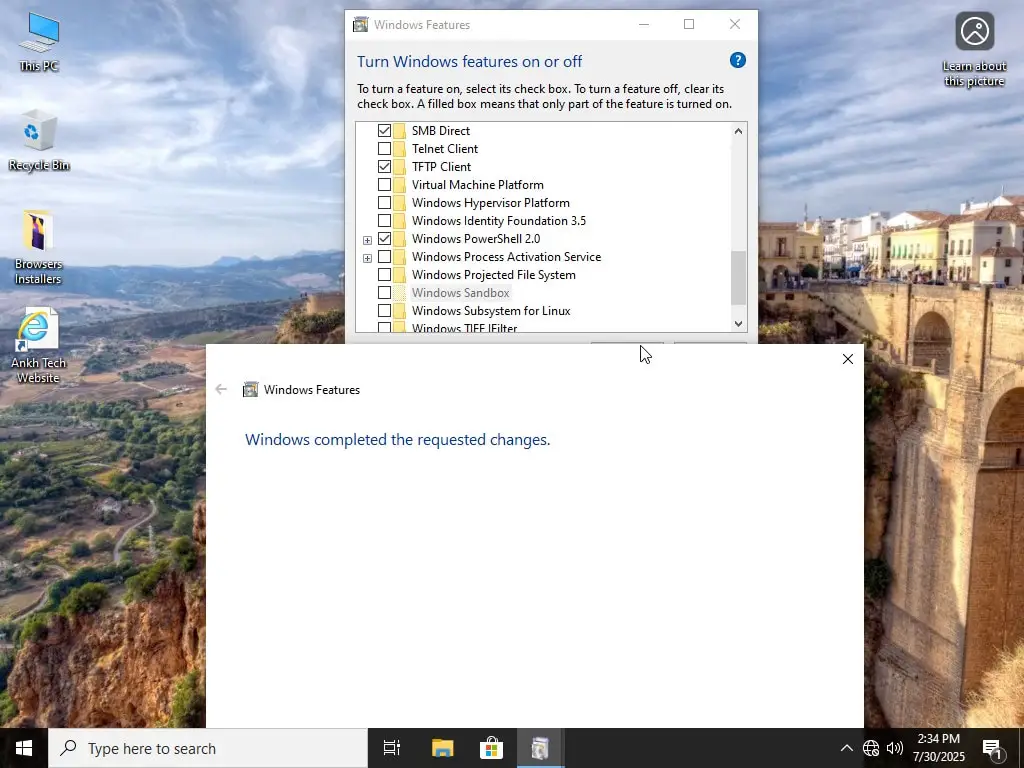
Task: Show hidden icons in the system tray
Action: tap(846, 748)
